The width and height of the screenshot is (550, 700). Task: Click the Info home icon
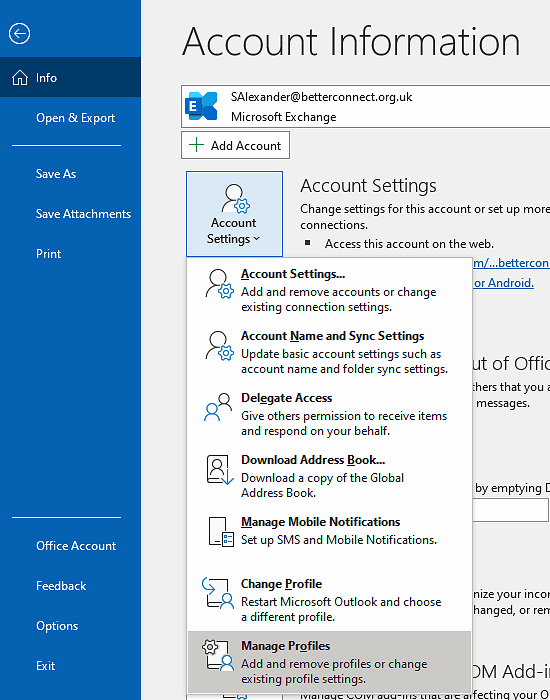[x=20, y=78]
